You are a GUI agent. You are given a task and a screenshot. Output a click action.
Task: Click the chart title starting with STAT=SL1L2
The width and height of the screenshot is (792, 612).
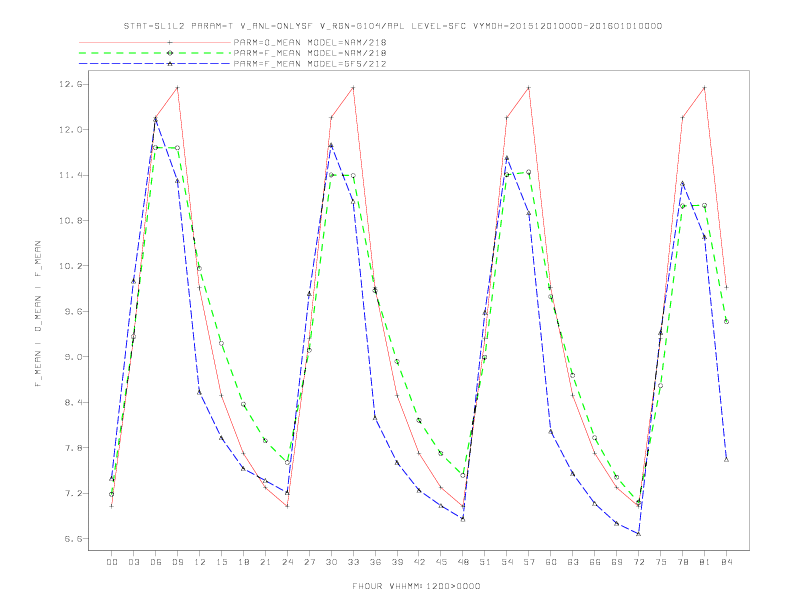tap(392, 26)
